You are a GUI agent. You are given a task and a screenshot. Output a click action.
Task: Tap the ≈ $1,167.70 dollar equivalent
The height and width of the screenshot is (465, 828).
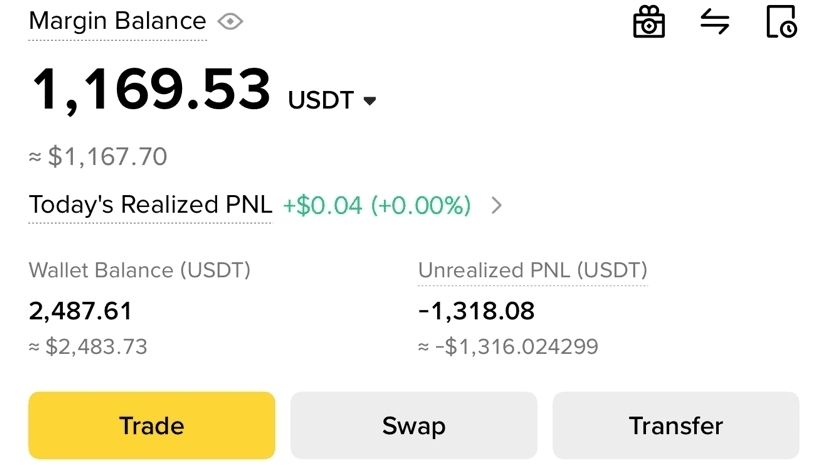point(98,157)
